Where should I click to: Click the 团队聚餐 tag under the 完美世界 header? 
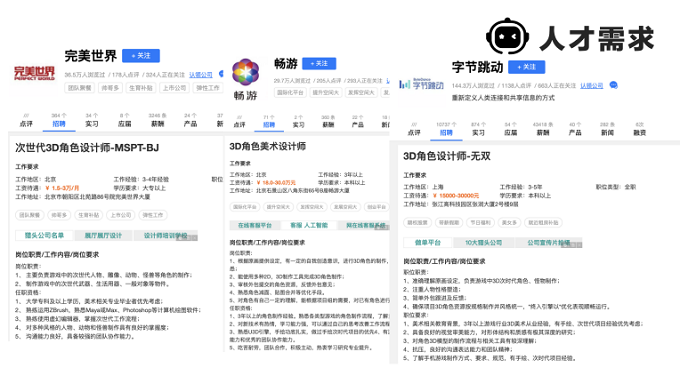(x=79, y=88)
